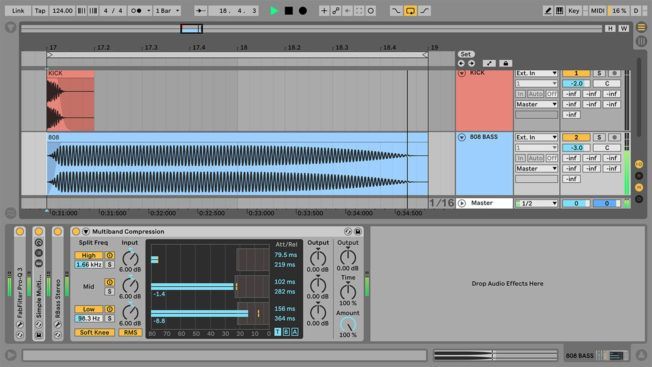Select the 808 audio clip waveform
This screenshot has height=367, width=652.
point(237,168)
